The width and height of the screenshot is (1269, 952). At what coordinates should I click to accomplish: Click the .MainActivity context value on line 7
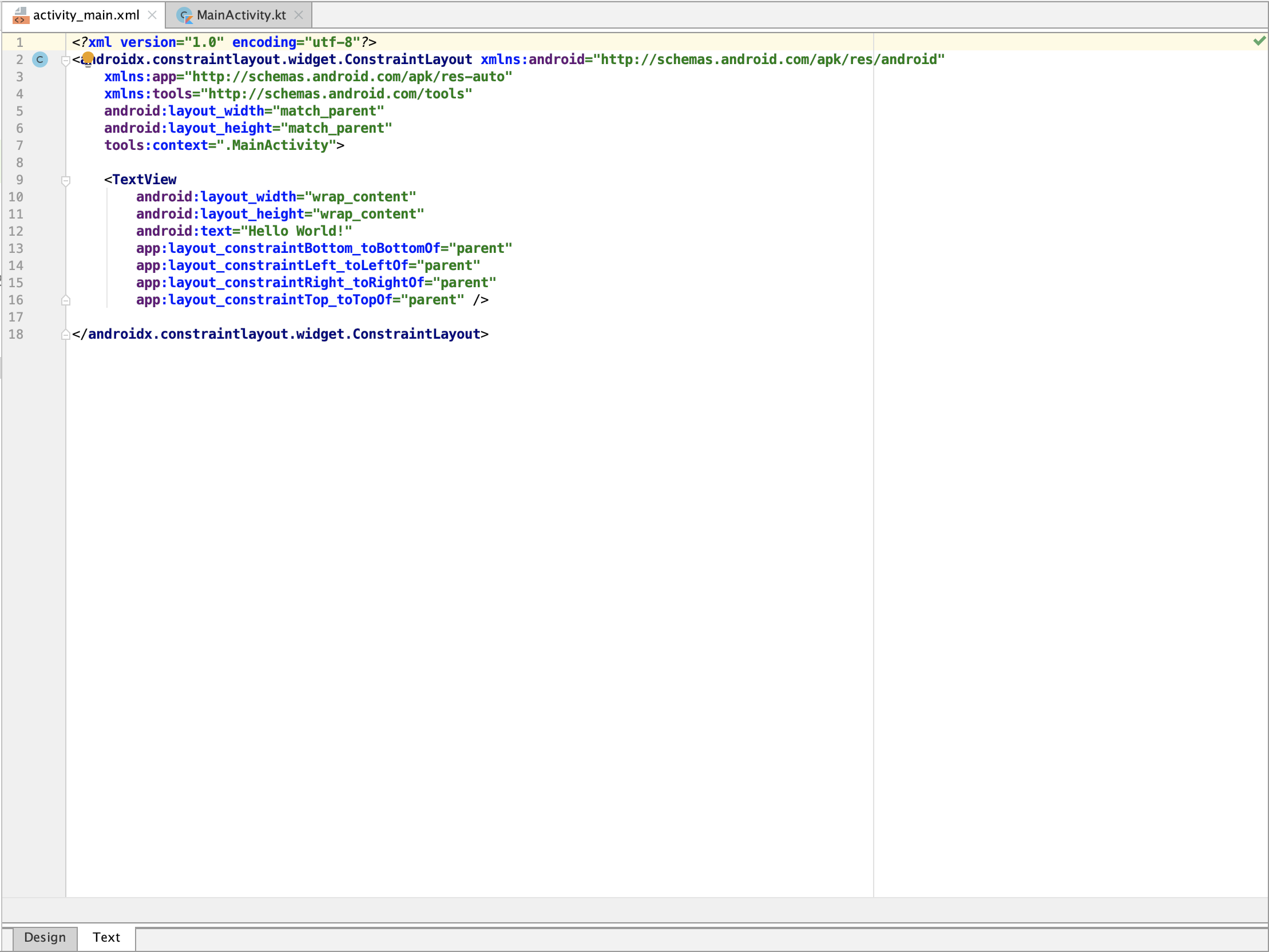click(279, 145)
